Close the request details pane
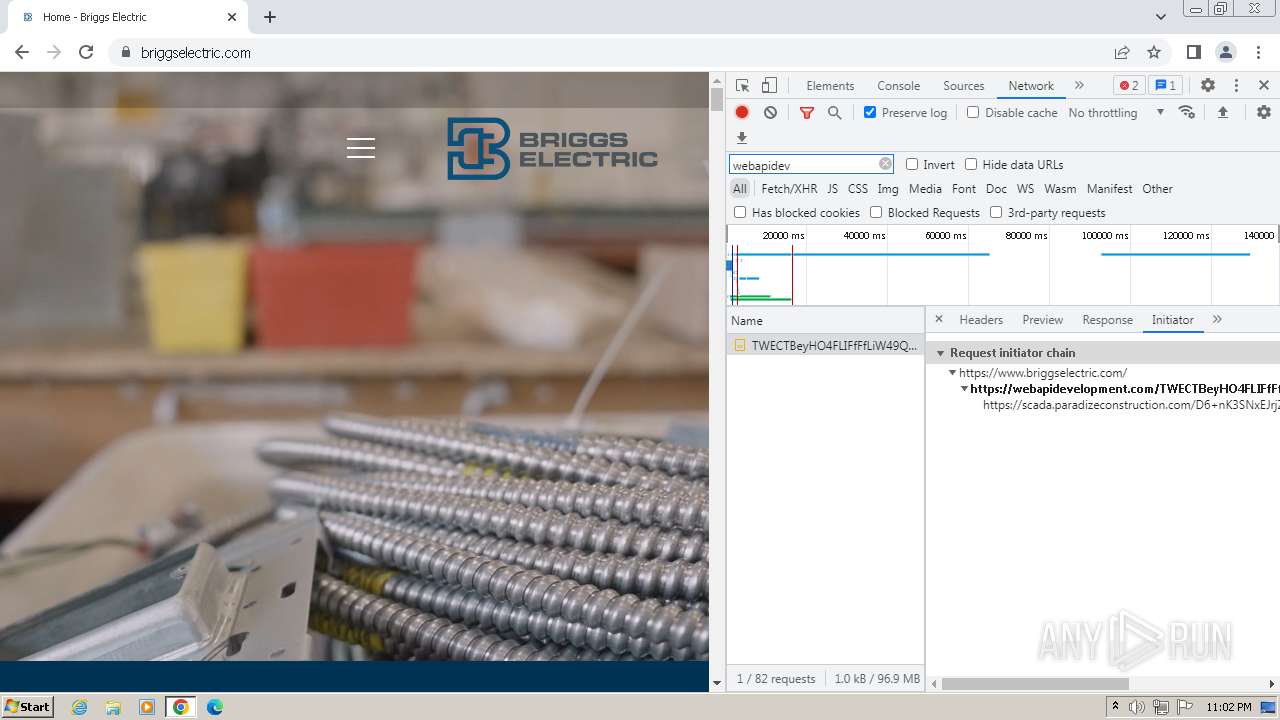 (x=939, y=319)
